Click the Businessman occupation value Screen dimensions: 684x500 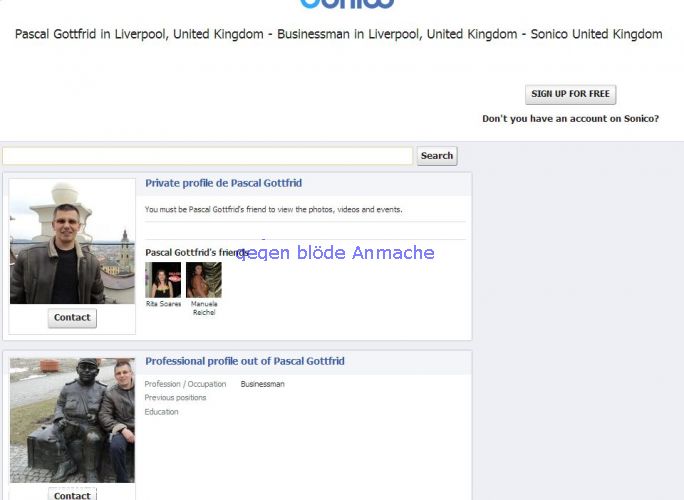(262, 384)
